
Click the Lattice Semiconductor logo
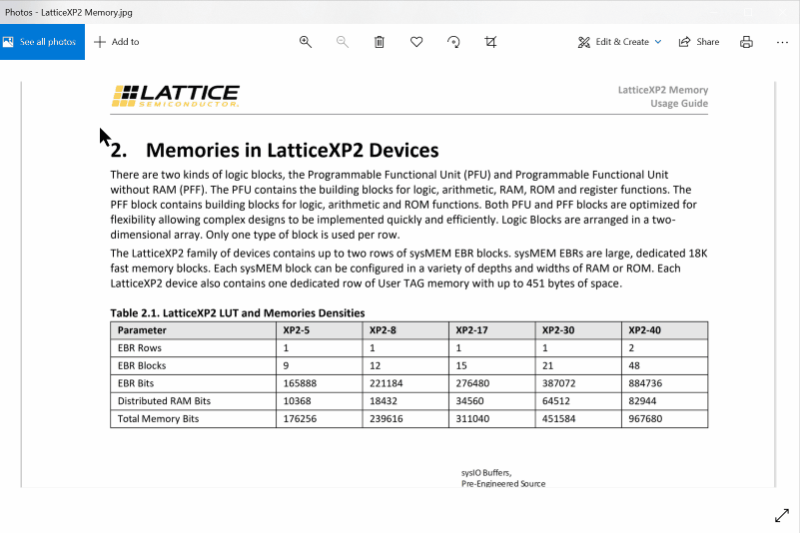point(175,96)
